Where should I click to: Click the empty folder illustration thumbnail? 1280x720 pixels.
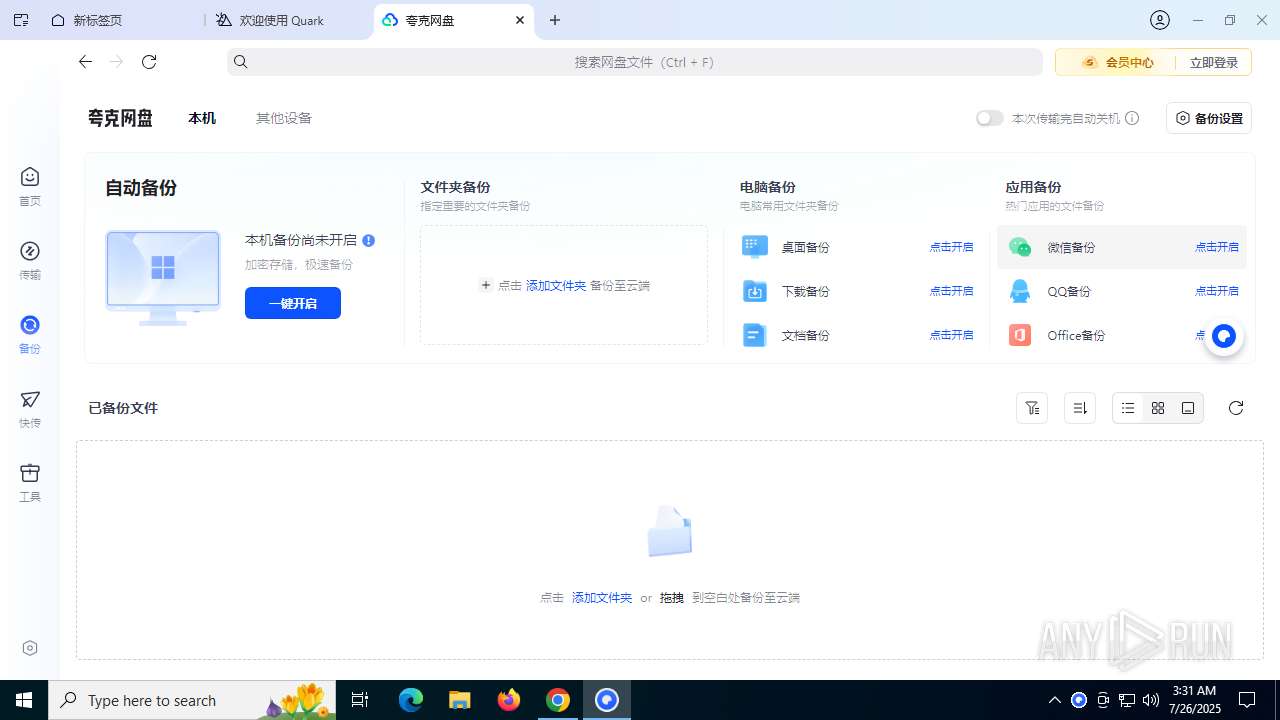pyautogui.click(x=670, y=532)
